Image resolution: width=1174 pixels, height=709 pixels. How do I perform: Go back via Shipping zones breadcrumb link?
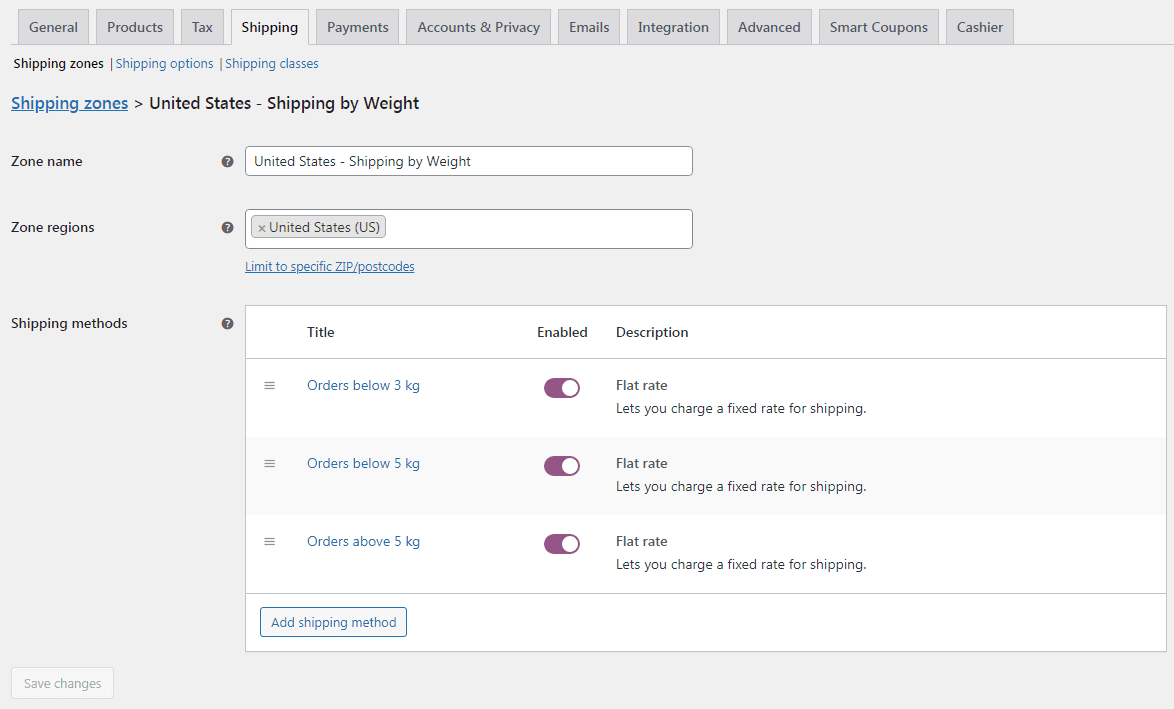[x=70, y=103]
